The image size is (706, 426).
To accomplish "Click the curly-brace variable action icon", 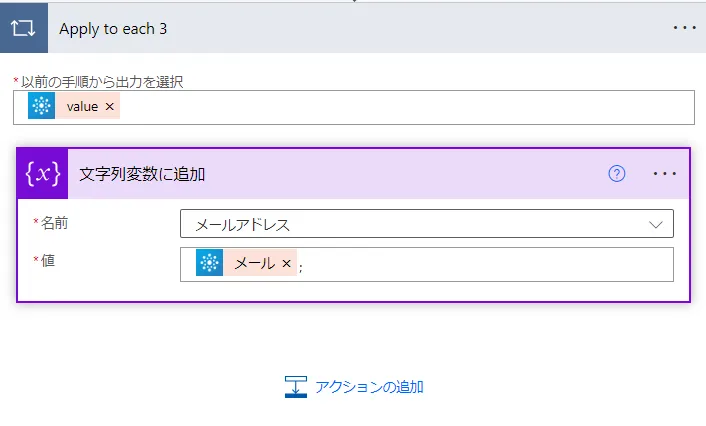I will (43, 174).
